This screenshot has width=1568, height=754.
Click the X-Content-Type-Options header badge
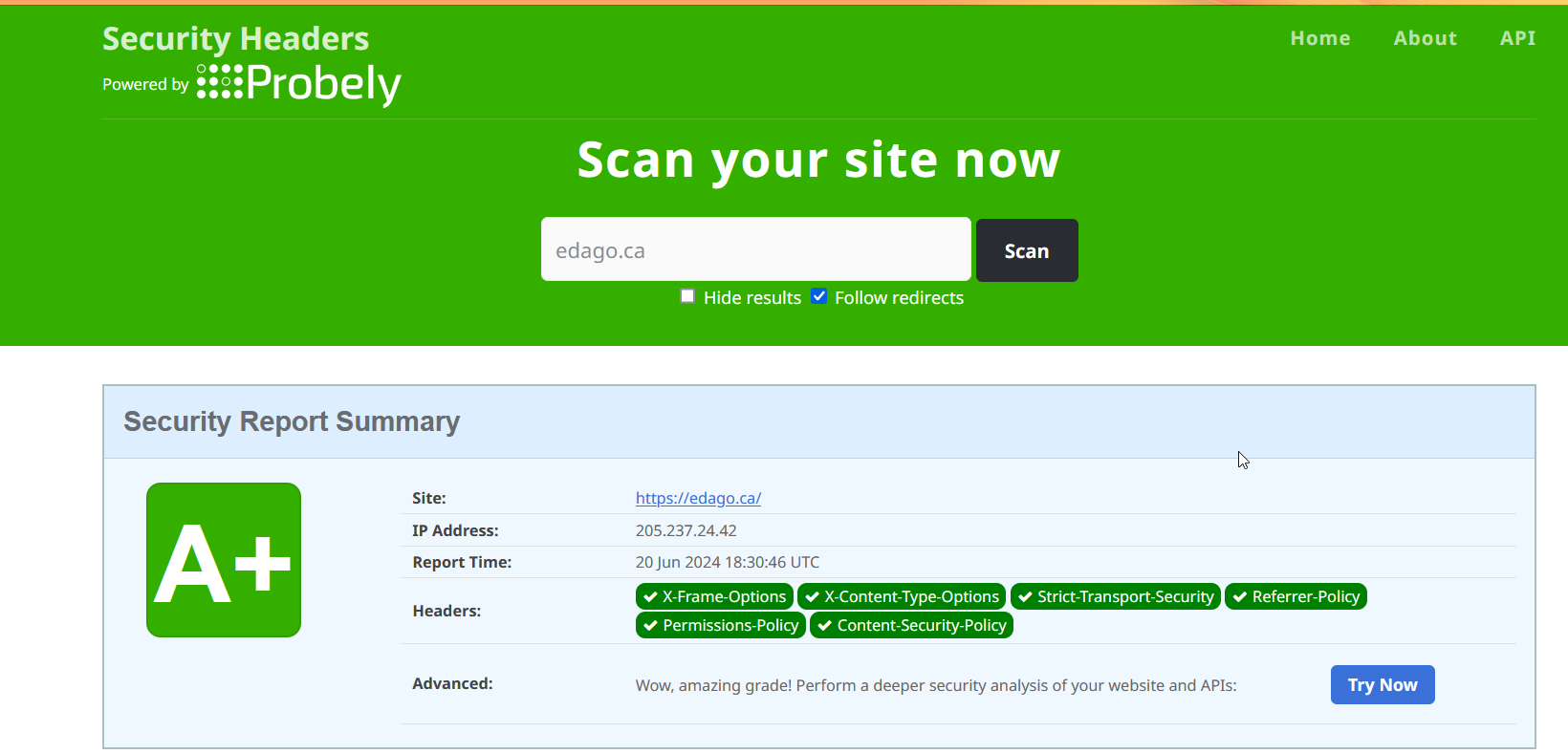coord(902,596)
